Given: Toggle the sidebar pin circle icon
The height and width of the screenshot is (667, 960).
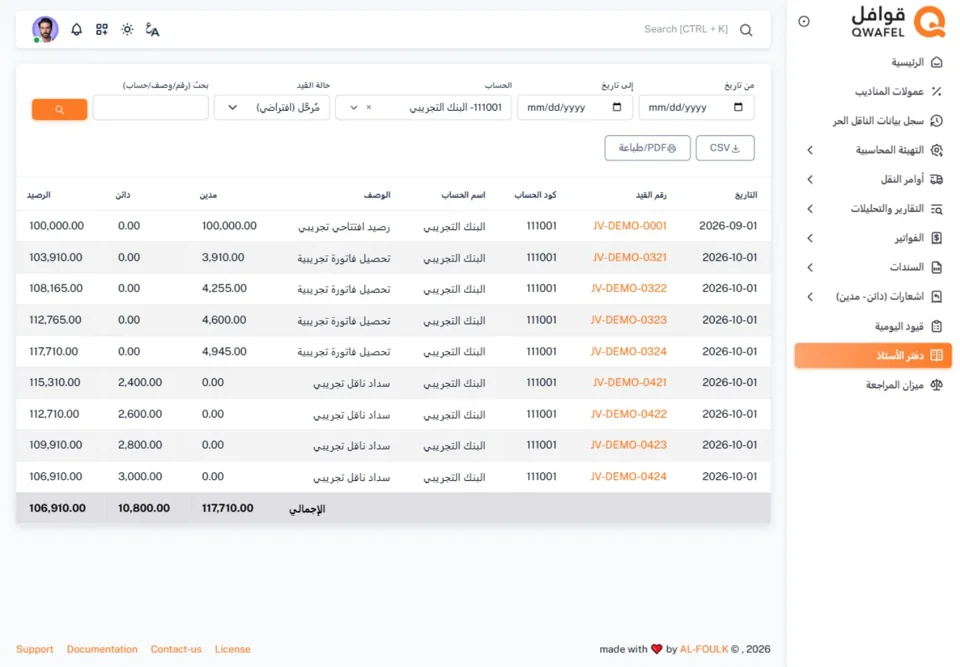Looking at the screenshot, I should pyautogui.click(x=804, y=21).
